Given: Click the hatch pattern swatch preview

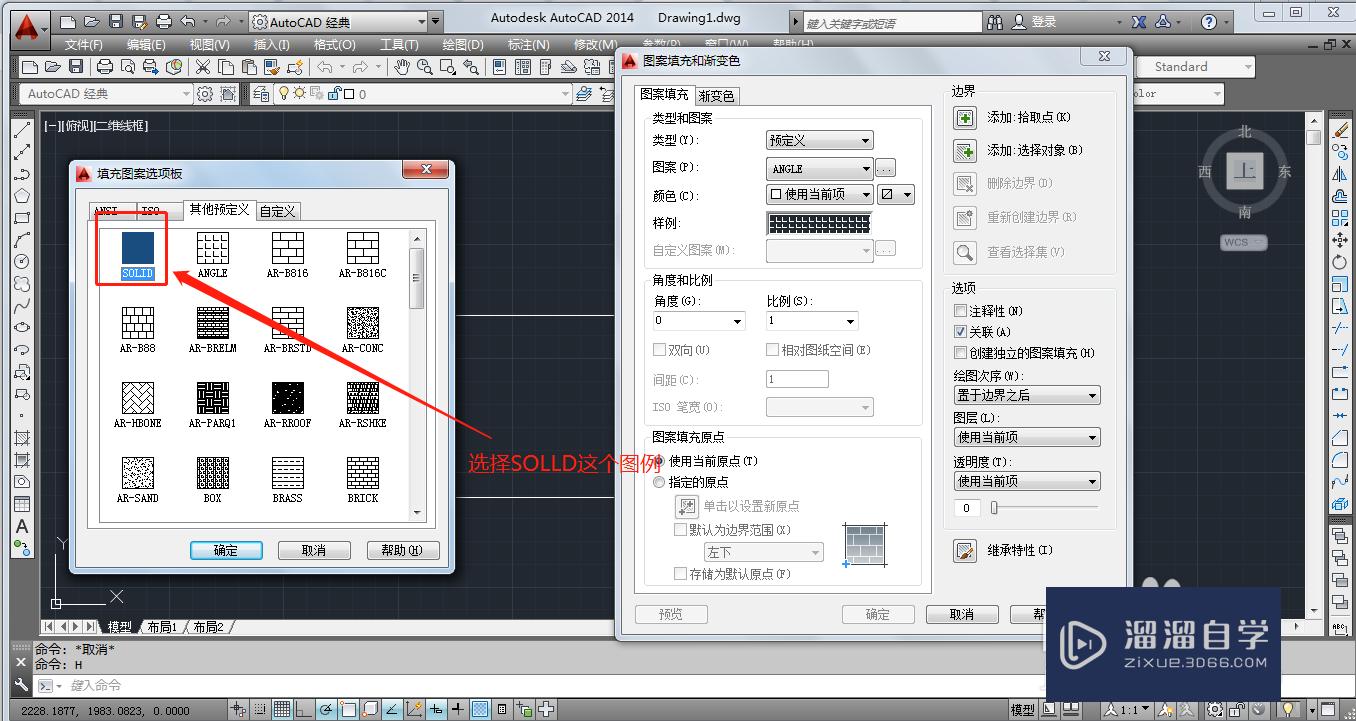Looking at the screenshot, I should tap(819, 223).
